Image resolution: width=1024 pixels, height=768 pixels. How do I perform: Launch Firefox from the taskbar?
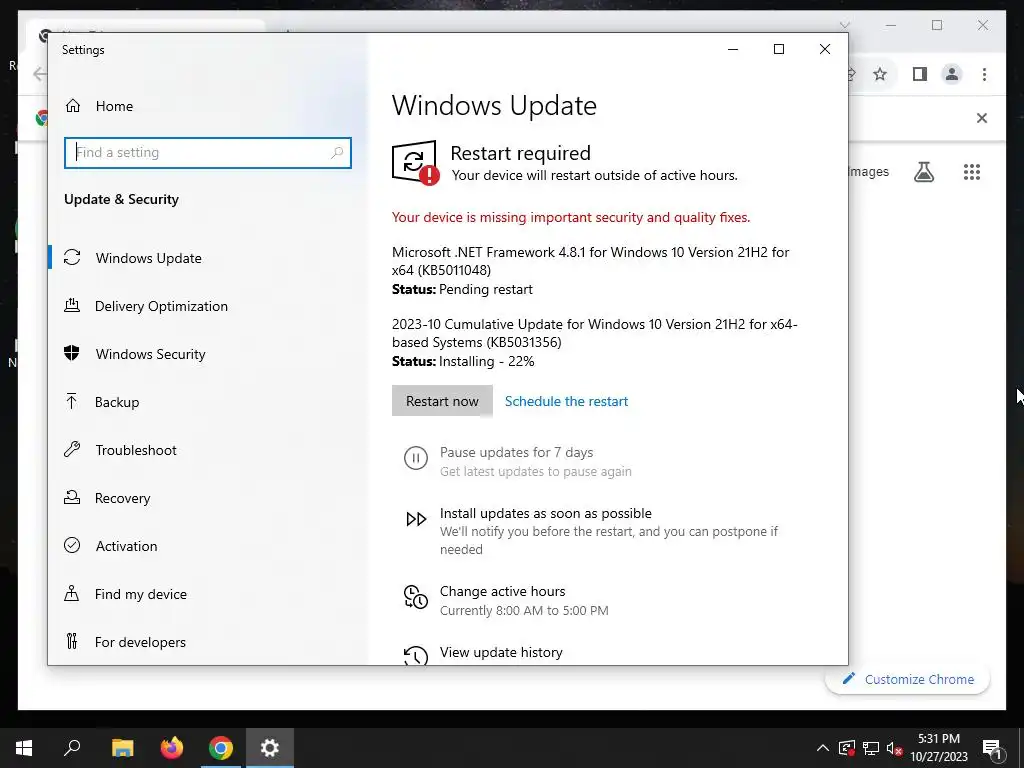coord(172,748)
